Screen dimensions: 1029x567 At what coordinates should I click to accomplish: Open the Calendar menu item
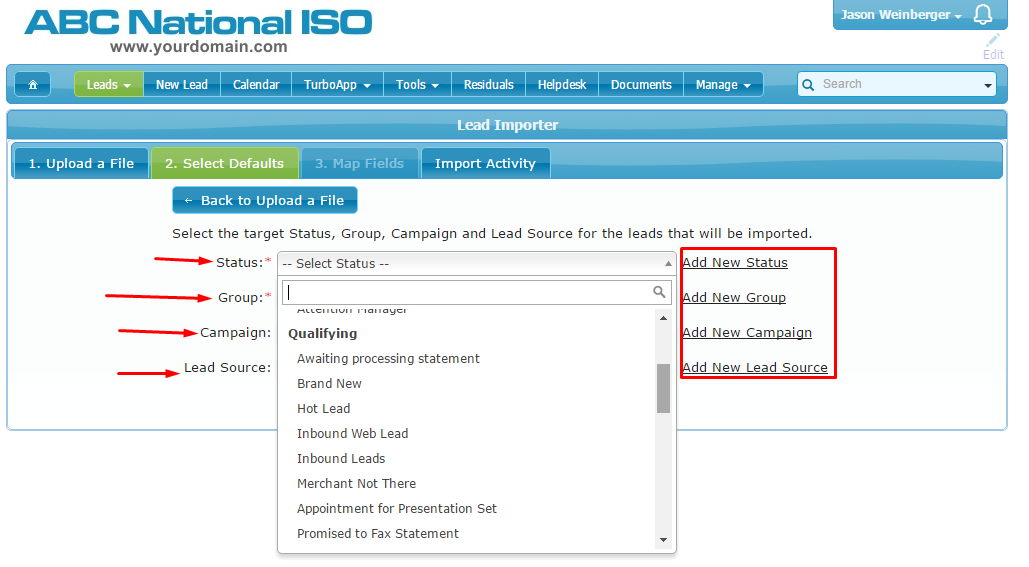(x=256, y=85)
